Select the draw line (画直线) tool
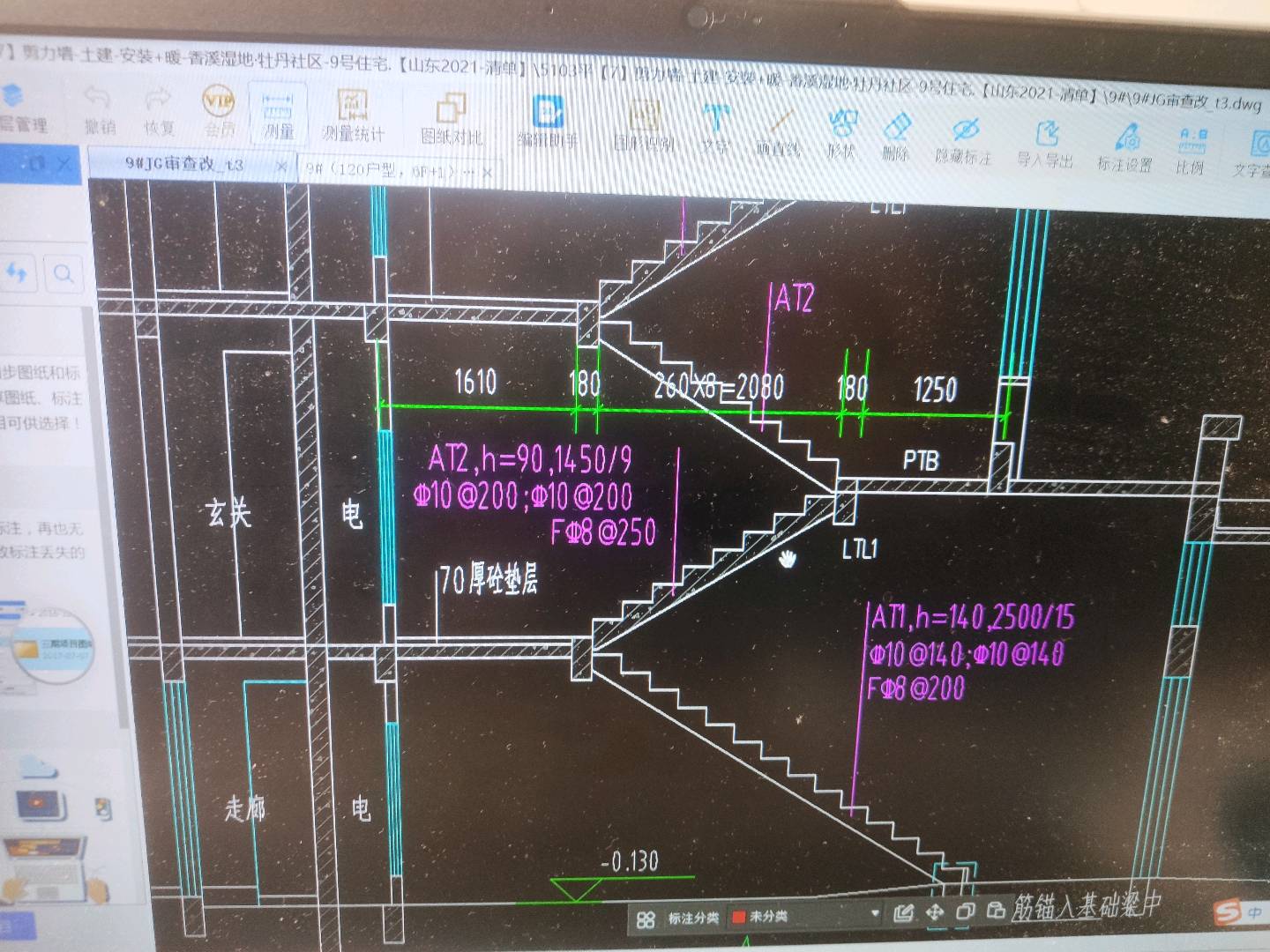 [780, 132]
